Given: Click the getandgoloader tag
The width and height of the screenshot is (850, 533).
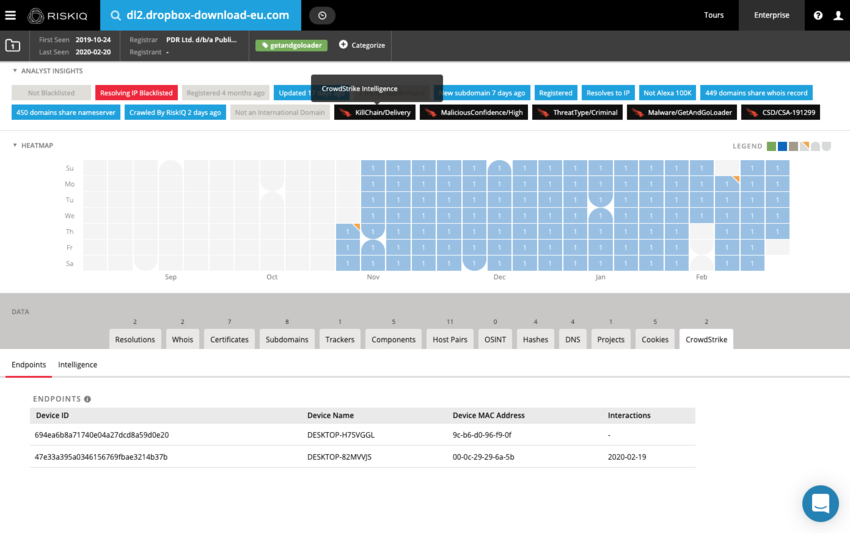Looking at the screenshot, I should (292, 46).
